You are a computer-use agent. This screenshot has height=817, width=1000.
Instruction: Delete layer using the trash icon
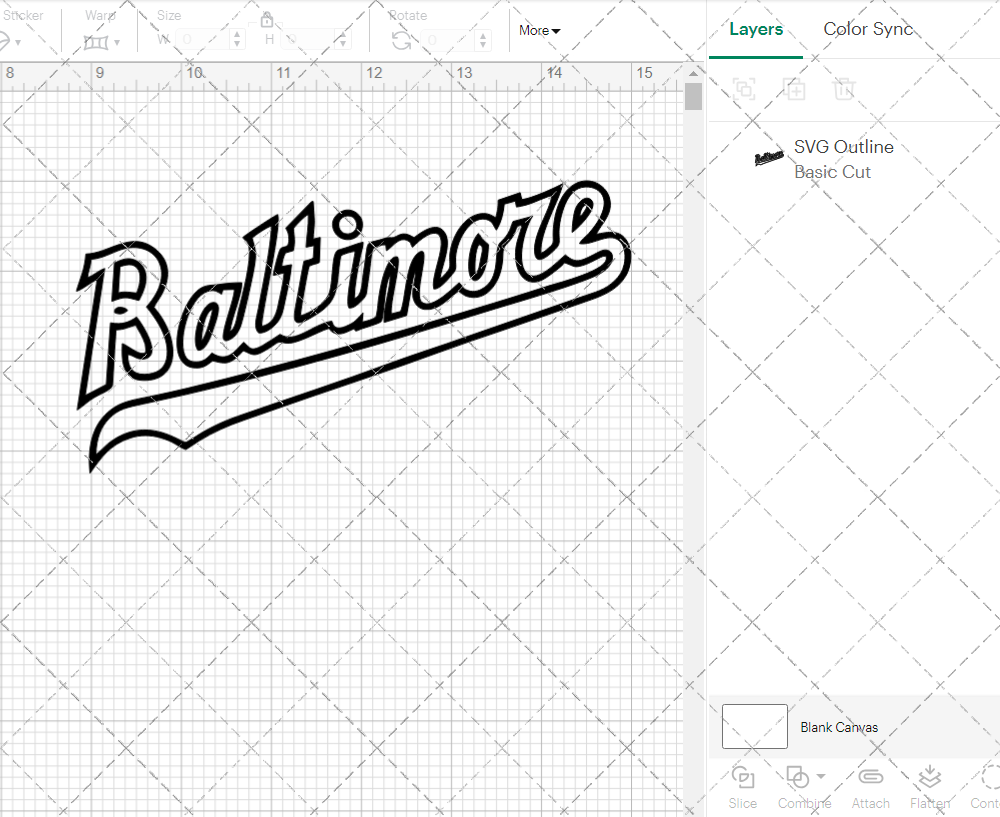[x=844, y=89]
